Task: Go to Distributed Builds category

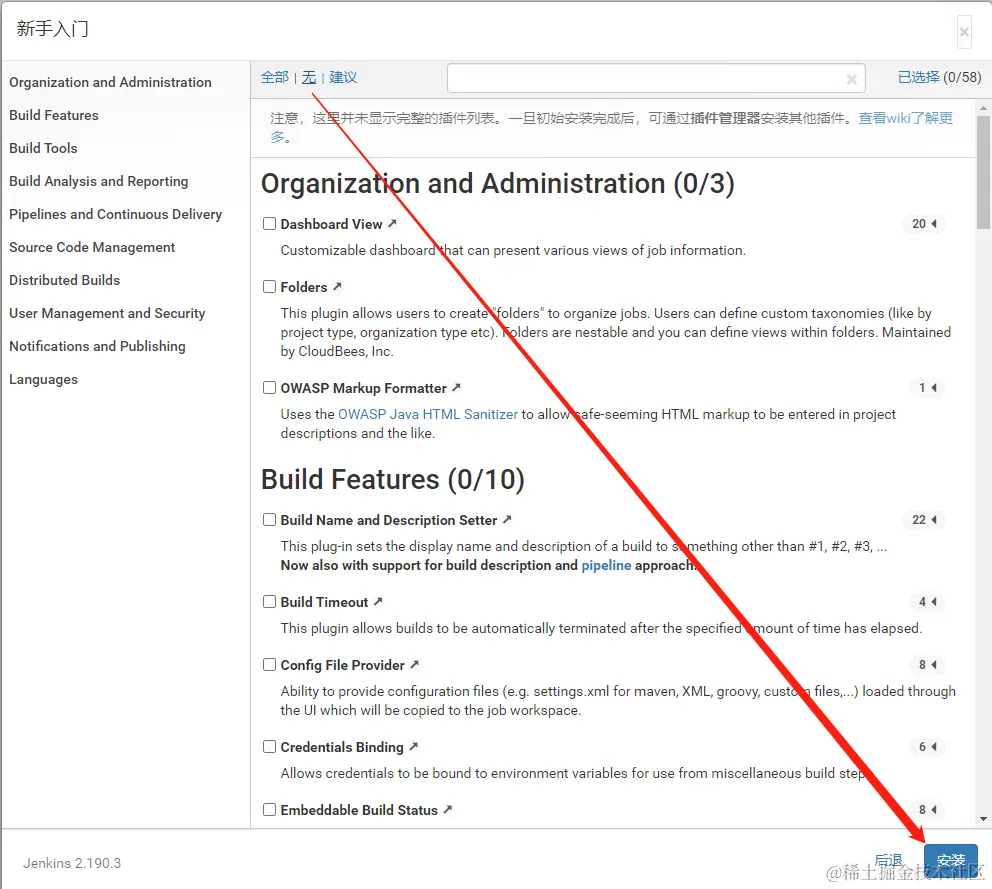Action: pos(65,280)
